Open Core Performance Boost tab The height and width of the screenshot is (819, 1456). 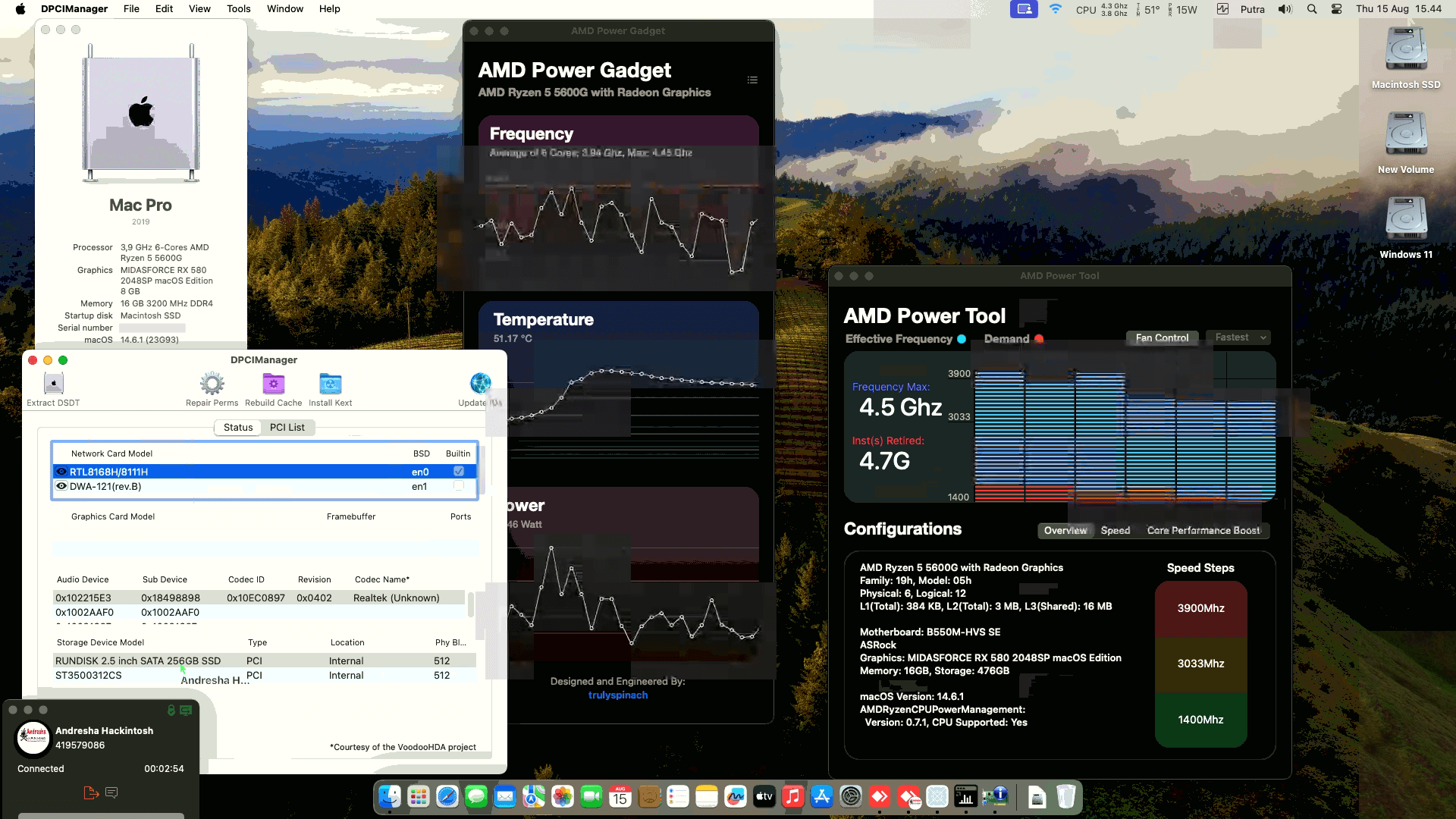click(x=1203, y=530)
